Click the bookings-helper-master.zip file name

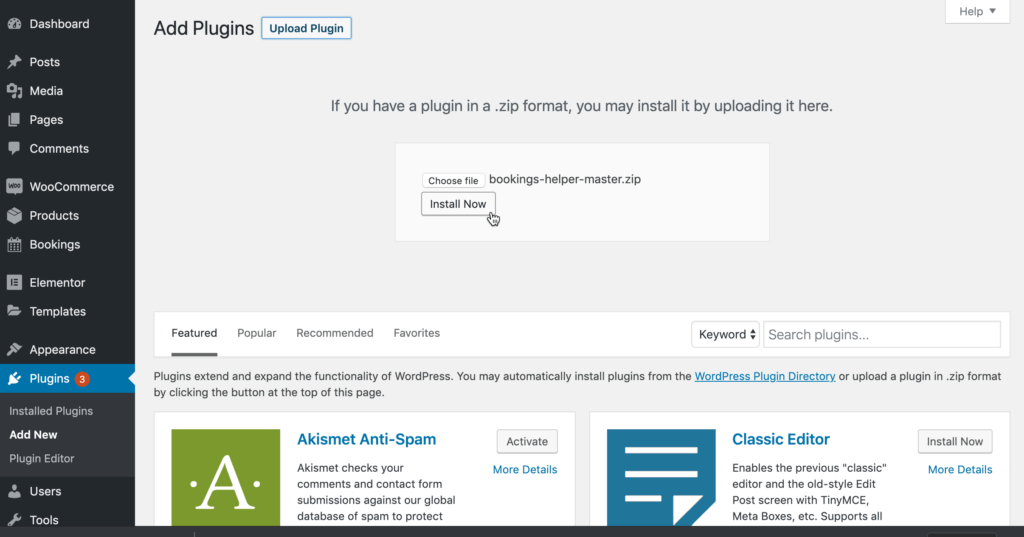[x=565, y=180]
